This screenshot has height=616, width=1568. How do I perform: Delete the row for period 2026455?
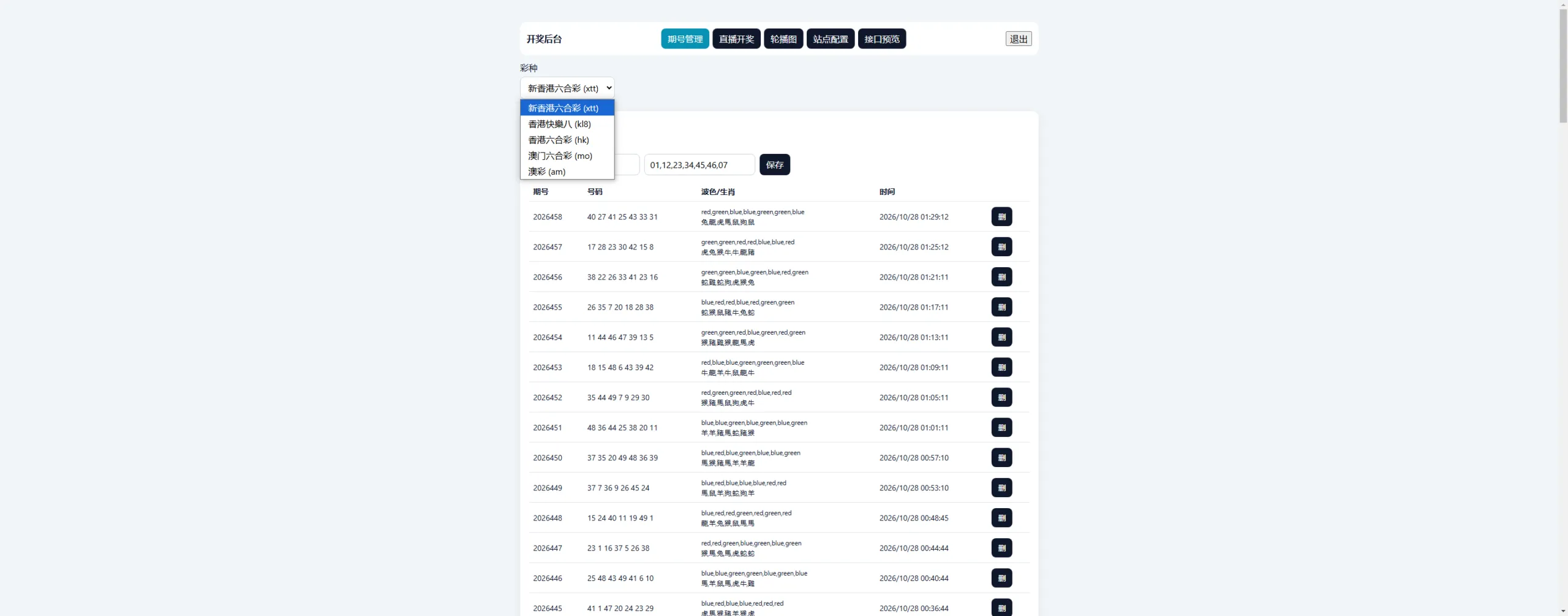point(1001,306)
